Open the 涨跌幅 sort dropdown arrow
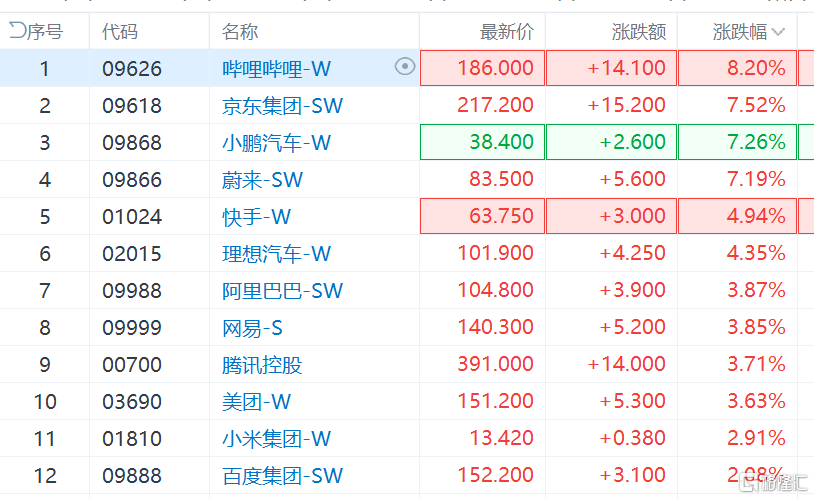The height and width of the screenshot is (499, 814). pyautogui.click(x=778, y=32)
